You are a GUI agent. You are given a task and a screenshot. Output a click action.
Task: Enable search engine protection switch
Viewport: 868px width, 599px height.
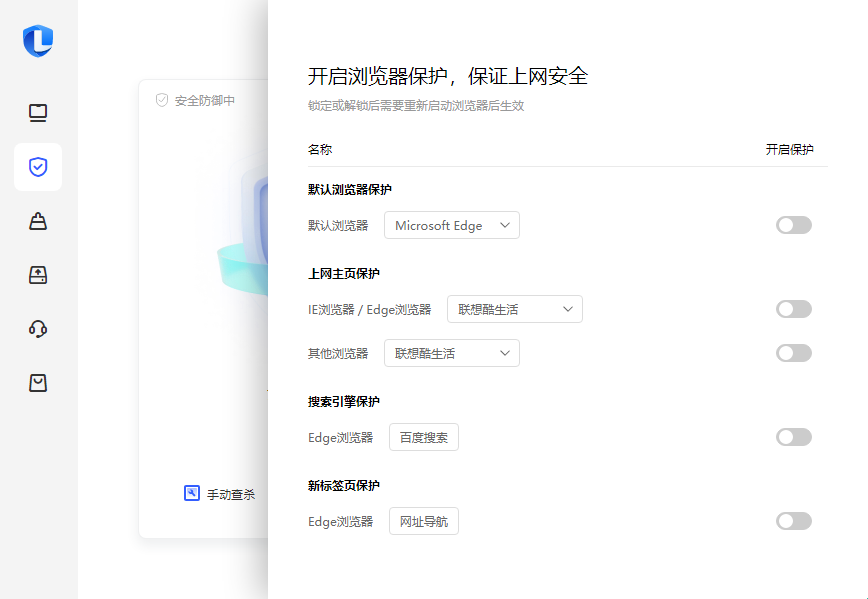[x=793, y=437]
